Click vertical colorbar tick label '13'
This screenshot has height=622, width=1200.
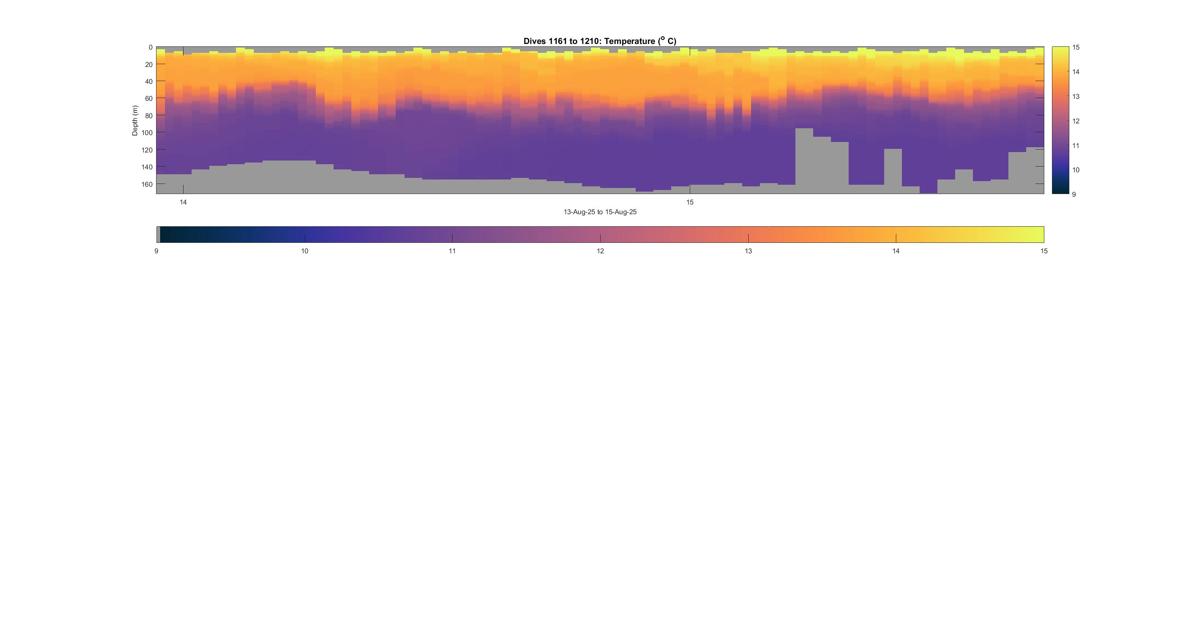point(1076,96)
